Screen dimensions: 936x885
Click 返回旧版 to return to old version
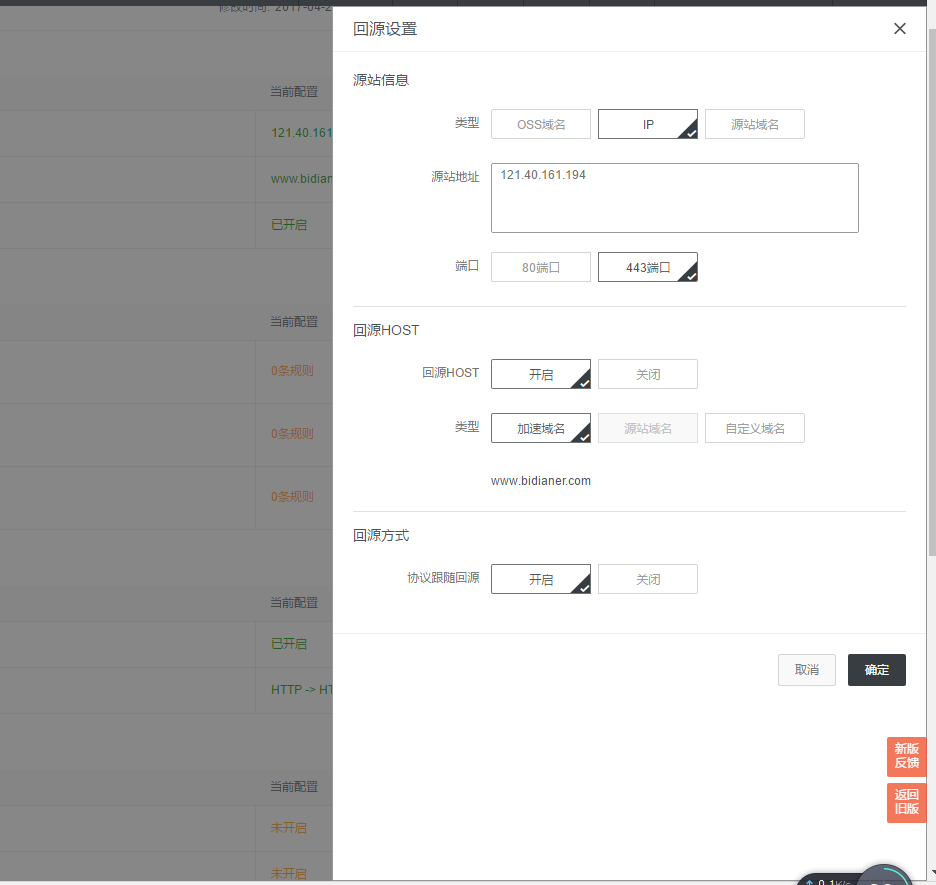906,802
